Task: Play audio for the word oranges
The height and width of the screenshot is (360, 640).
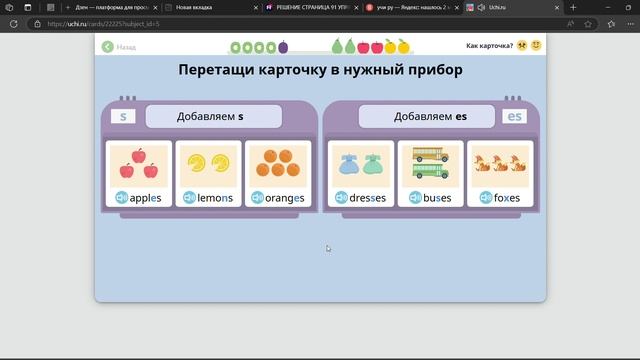Action: (x=257, y=198)
